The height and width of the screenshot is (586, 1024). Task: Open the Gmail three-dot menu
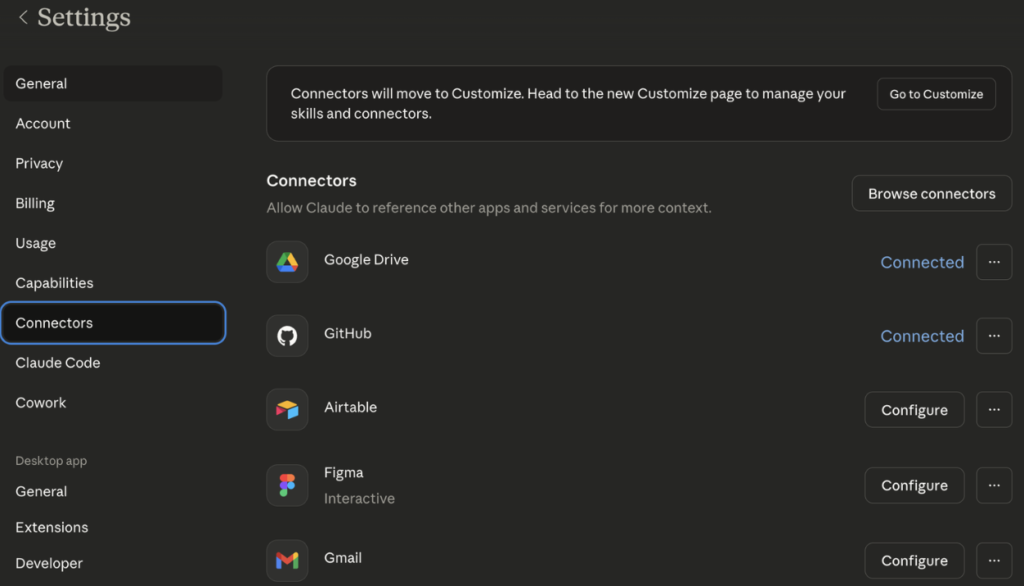point(993,560)
